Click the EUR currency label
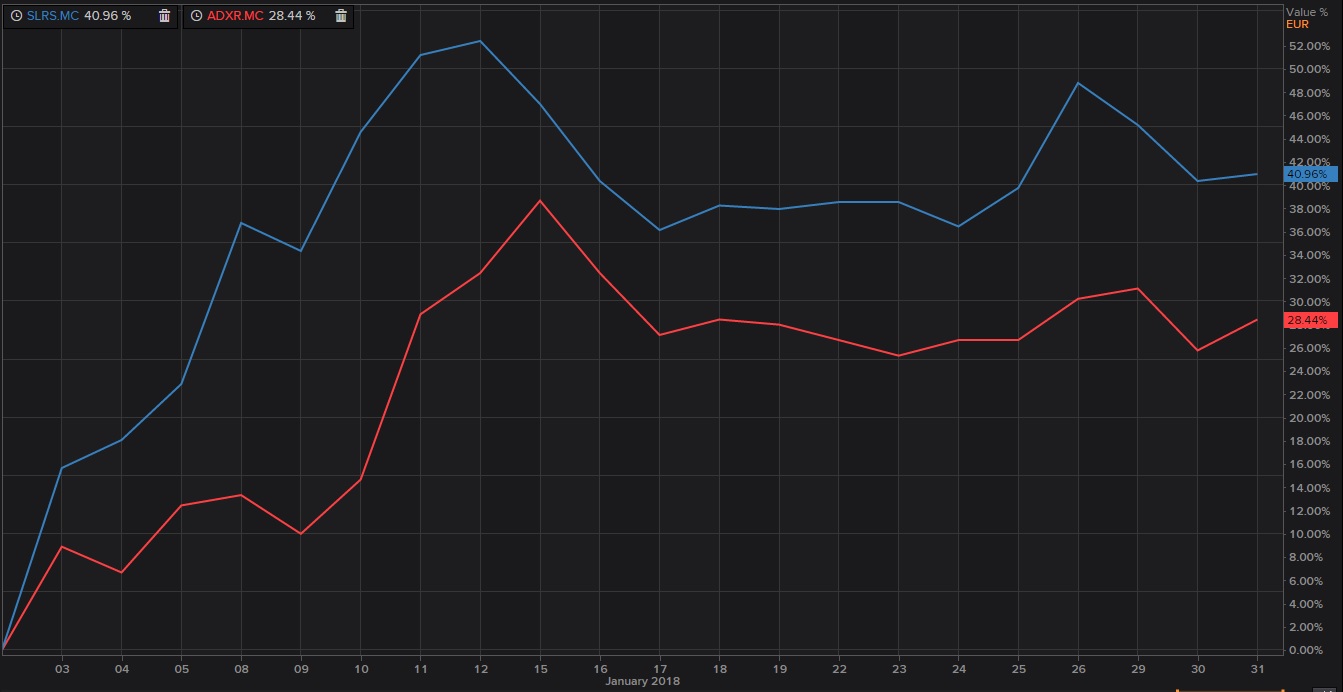This screenshot has width=1343, height=692. [1296, 23]
